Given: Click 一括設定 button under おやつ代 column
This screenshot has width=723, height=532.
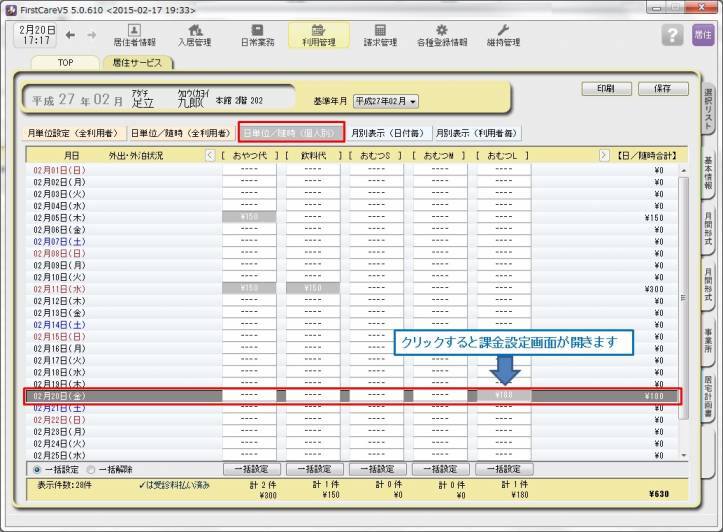Looking at the screenshot, I should (249, 468).
